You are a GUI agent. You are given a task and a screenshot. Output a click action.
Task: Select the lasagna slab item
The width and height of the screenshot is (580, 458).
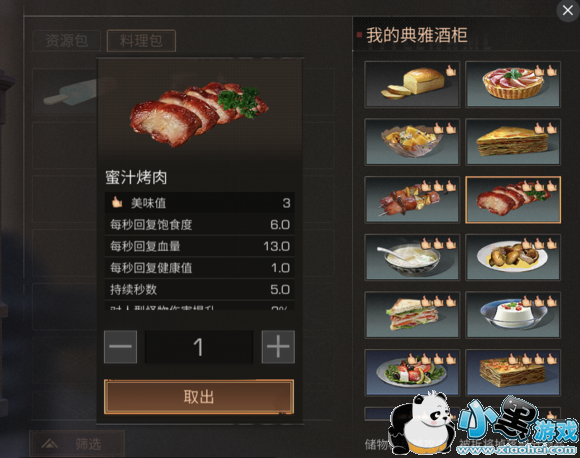pos(513,373)
